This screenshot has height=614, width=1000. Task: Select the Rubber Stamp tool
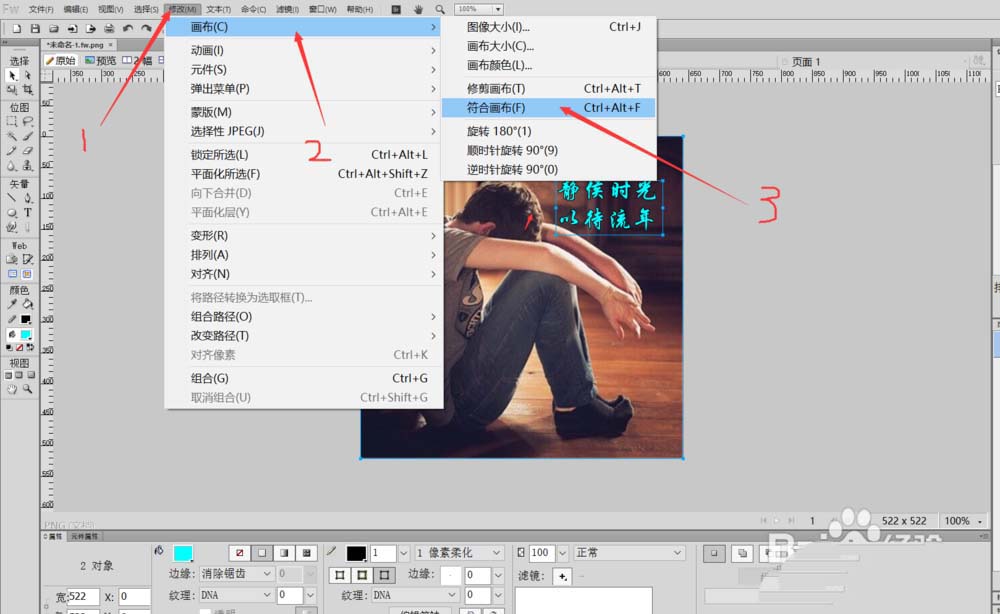[27, 166]
